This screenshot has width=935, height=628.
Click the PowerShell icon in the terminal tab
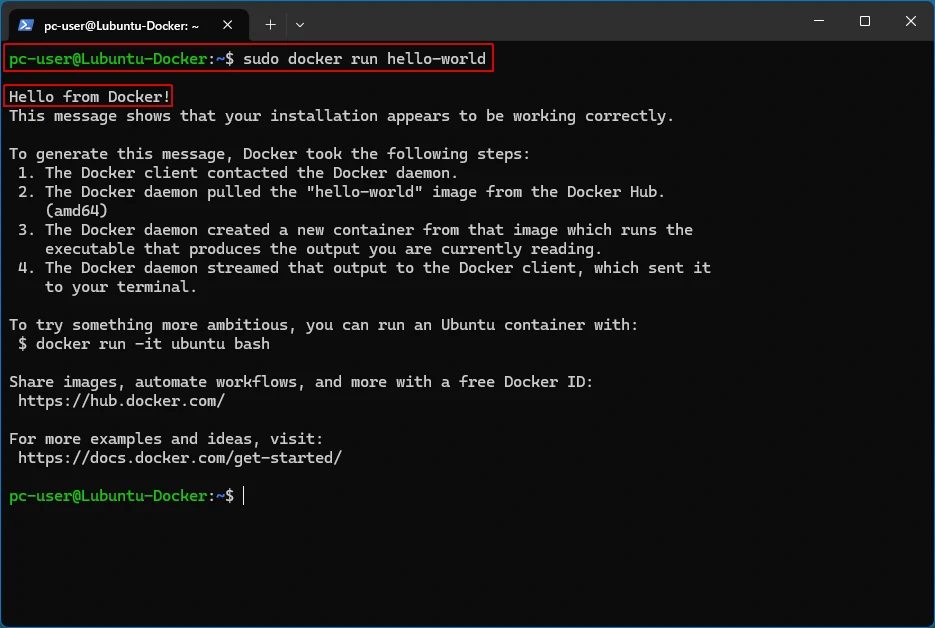click(27, 24)
